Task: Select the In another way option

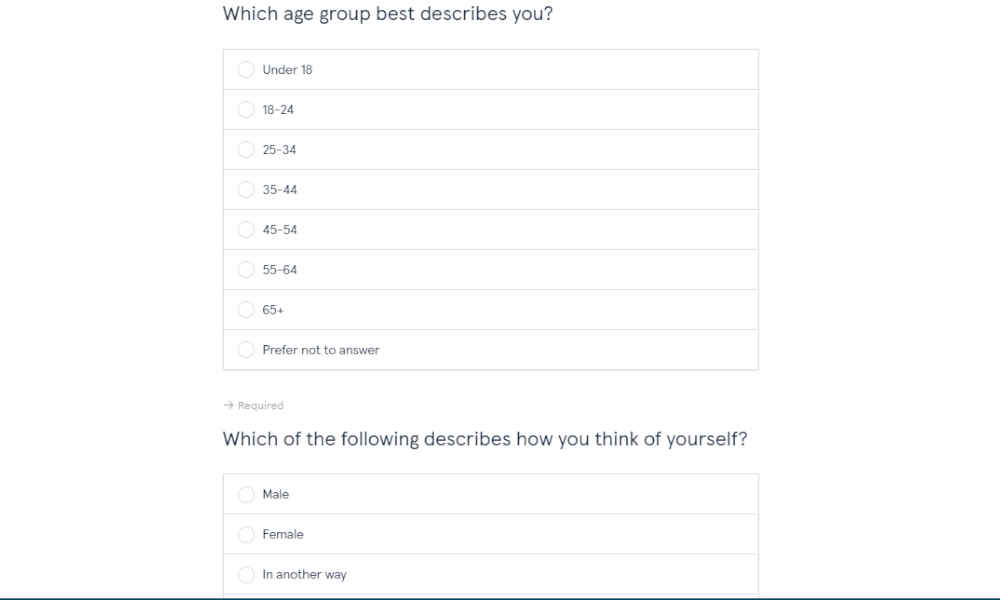Action: pyautogui.click(x=246, y=574)
